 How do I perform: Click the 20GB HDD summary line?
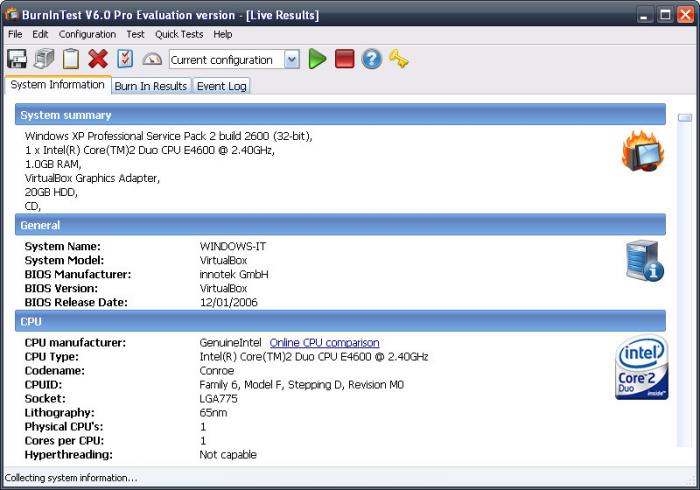coord(51,192)
